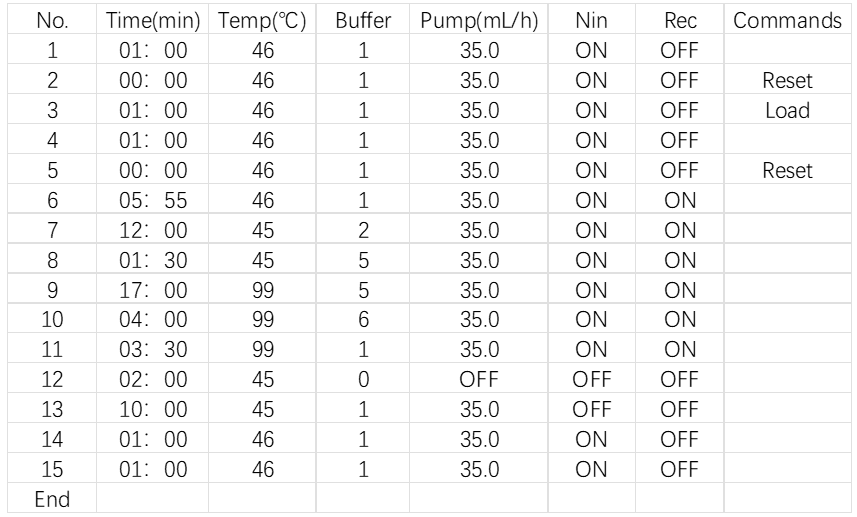
Task: Click the Buffer value 6 in row 10
Action: 363,321
